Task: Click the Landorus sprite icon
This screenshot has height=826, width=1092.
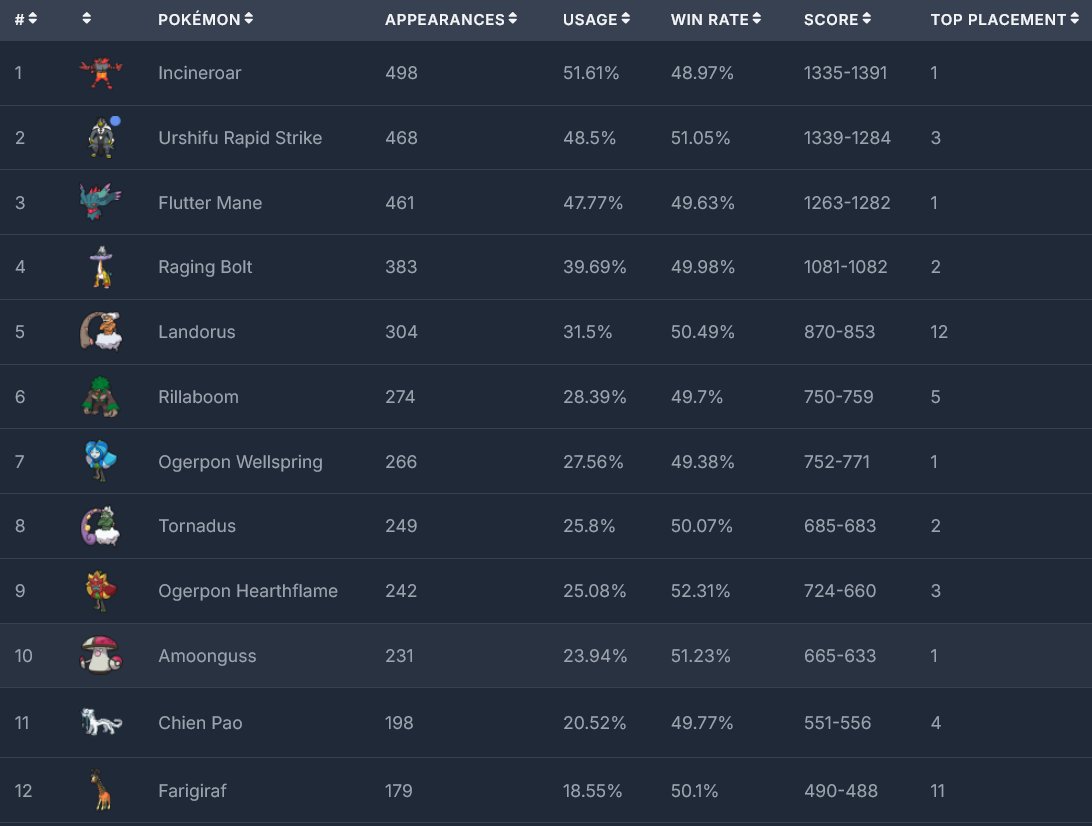Action: [101, 331]
